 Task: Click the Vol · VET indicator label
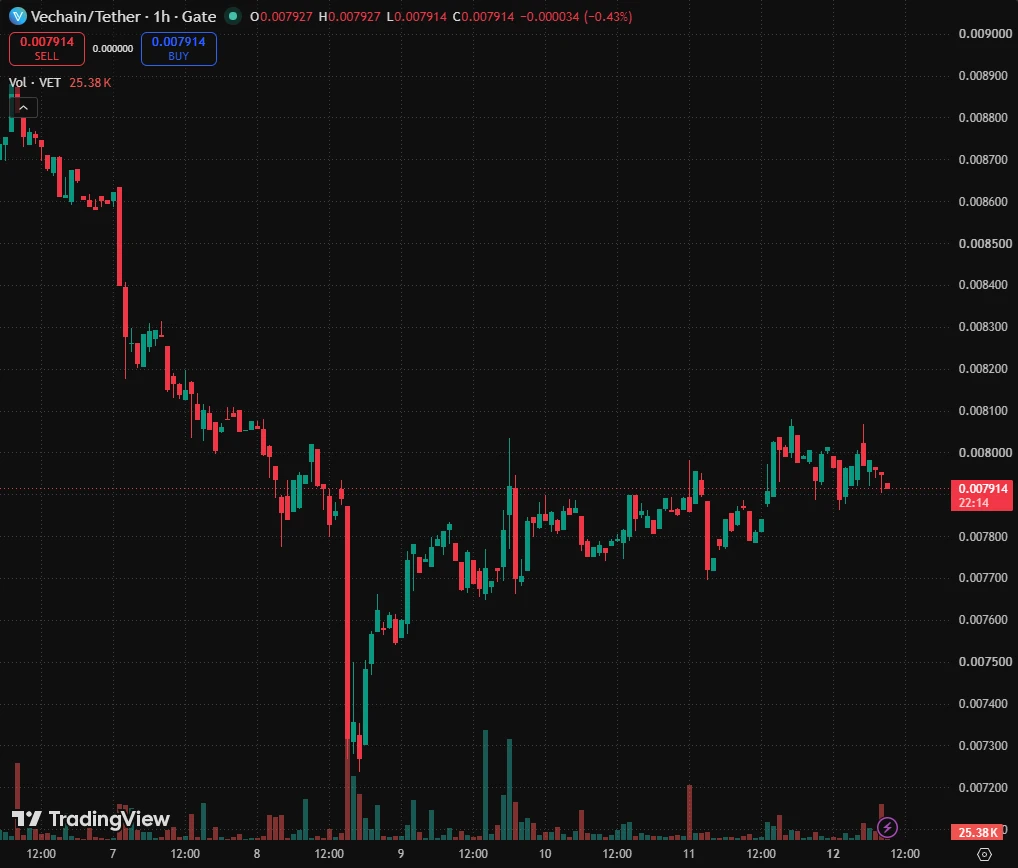34,82
